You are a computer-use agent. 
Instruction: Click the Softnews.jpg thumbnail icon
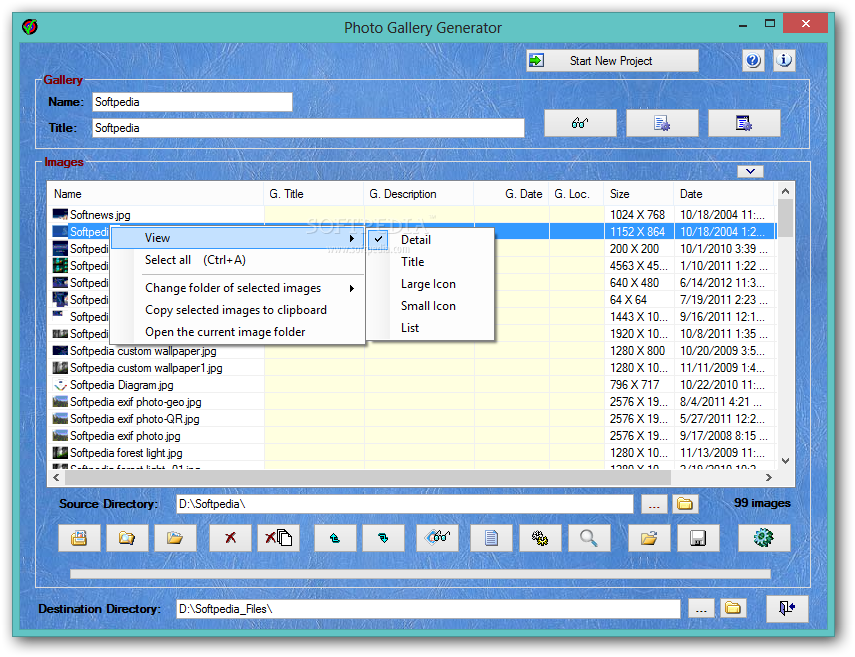(60, 214)
